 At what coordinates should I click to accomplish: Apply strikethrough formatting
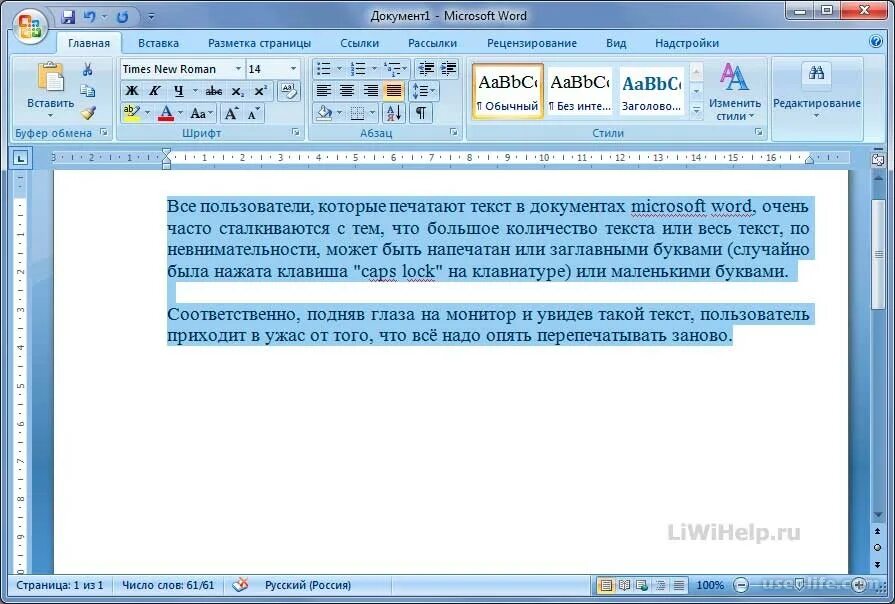tap(213, 91)
